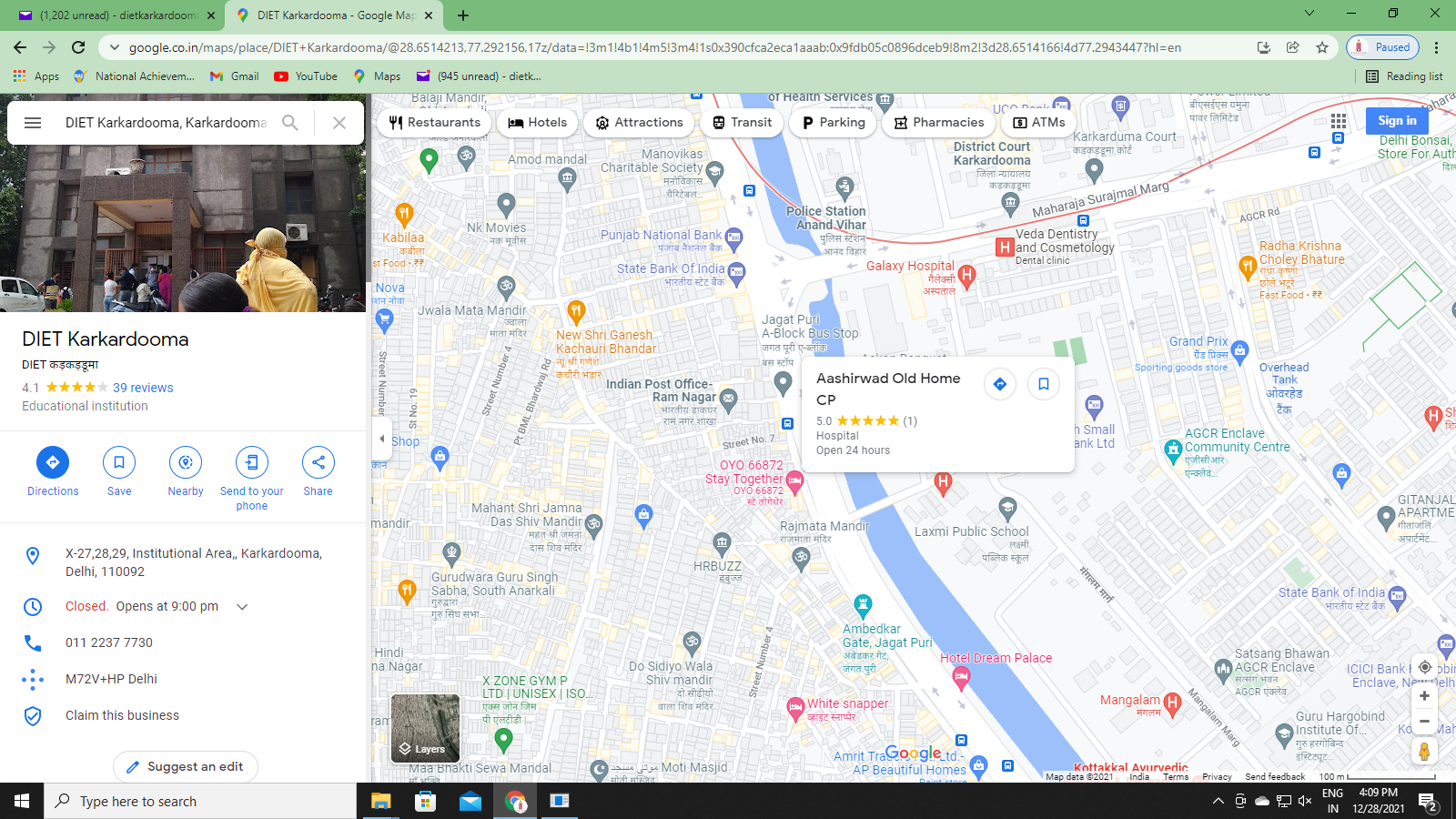1456x819 pixels.
Task: Open National Achievement bookmark
Action: click(x=134, y=76)
